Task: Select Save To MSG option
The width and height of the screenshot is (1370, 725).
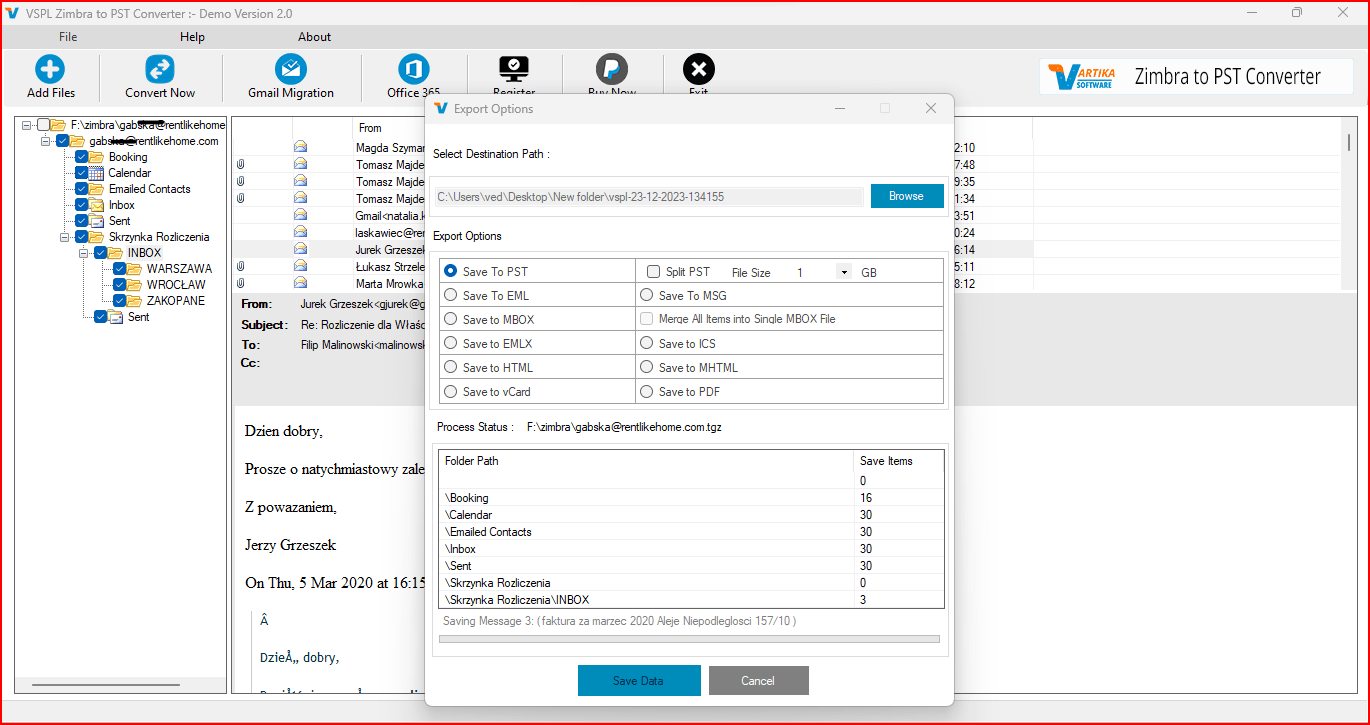Action: pyautogui.click(x=647, y=295)
